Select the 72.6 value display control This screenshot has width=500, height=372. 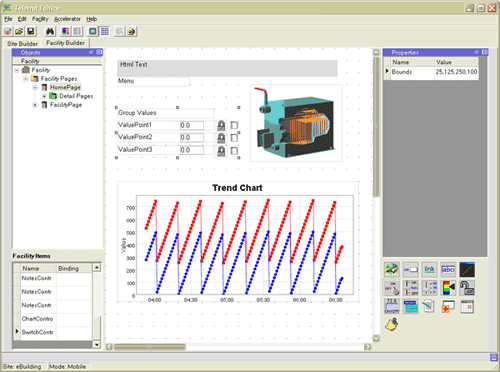[x=392, y=306]
